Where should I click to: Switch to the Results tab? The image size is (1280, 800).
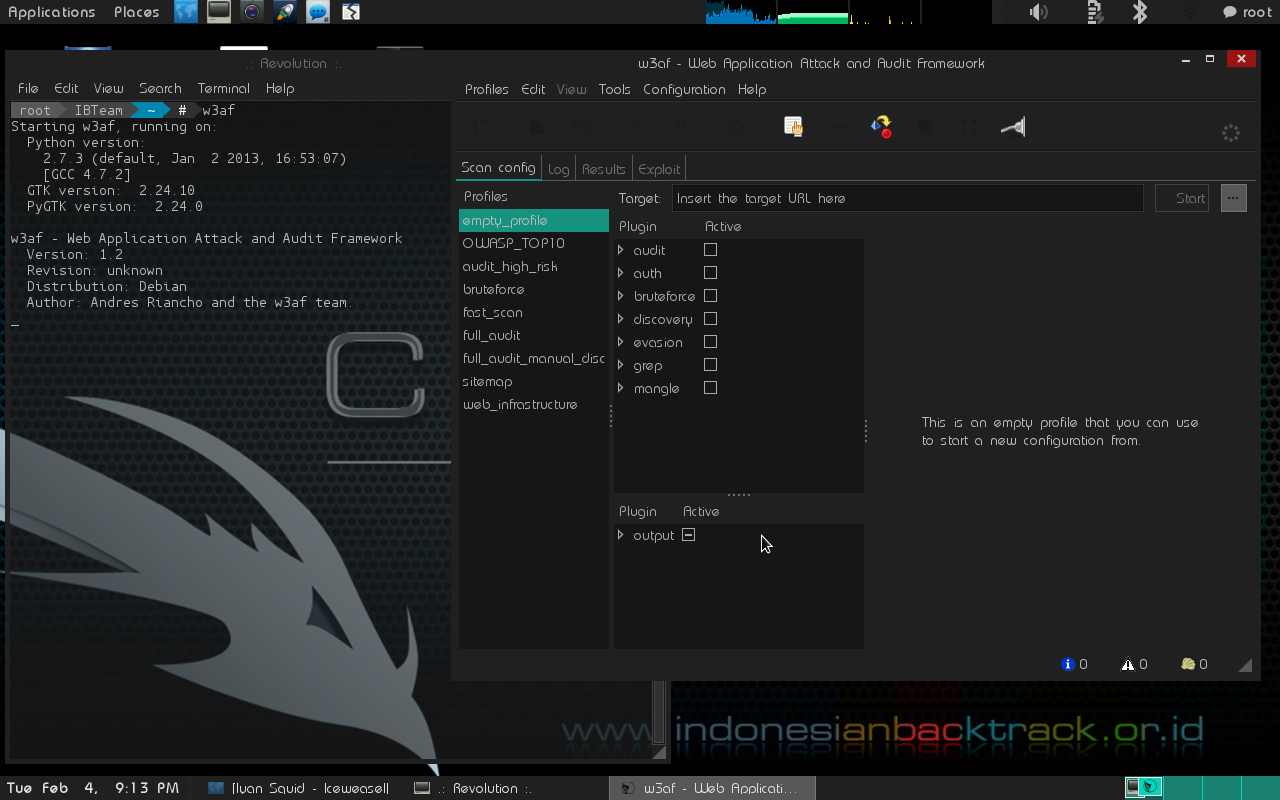coord(604,169)
